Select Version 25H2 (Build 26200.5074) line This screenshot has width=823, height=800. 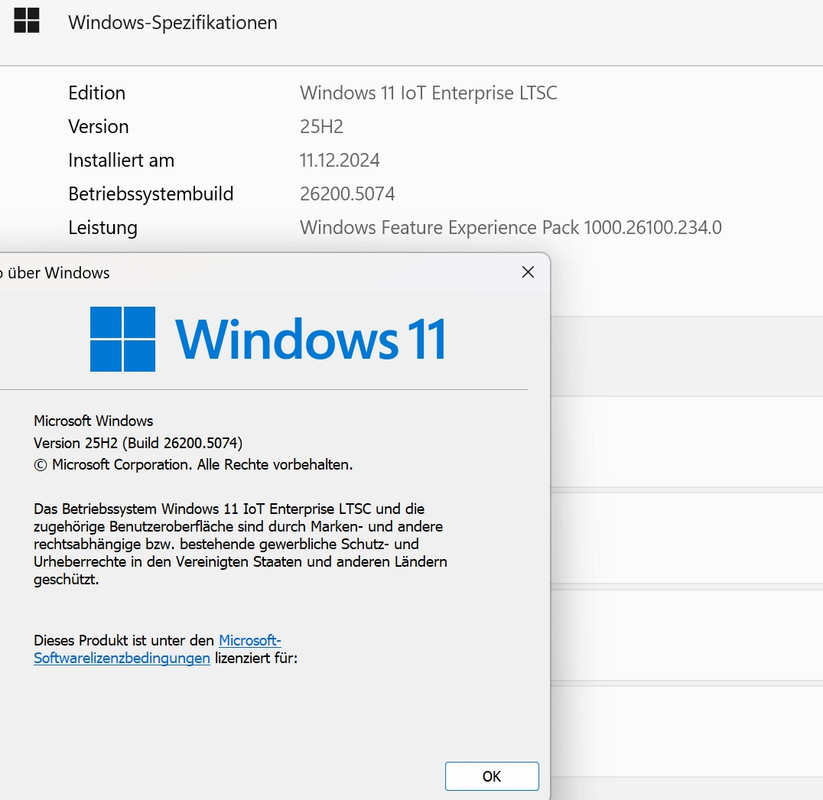[138, 443]
